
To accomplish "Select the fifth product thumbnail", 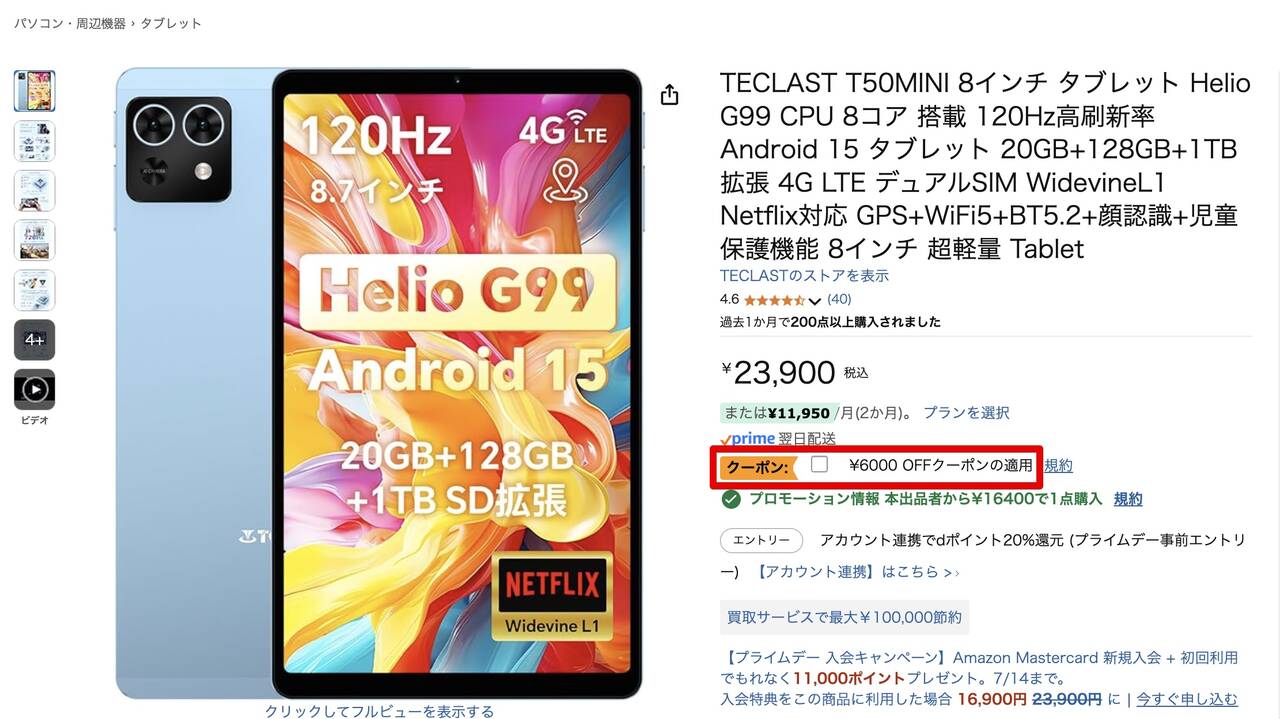I will [x=34, y=290].
